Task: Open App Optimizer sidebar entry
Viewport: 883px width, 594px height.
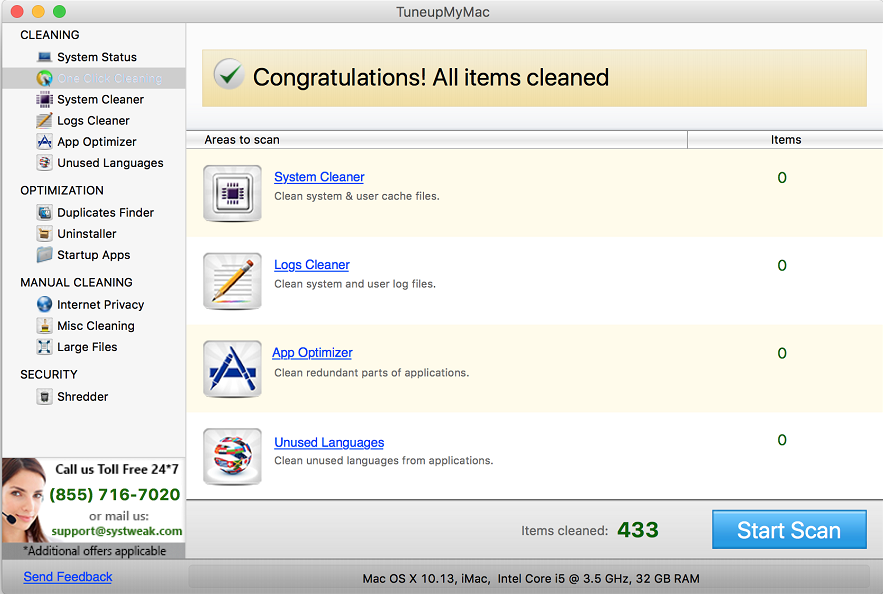Action: point(97,142)
